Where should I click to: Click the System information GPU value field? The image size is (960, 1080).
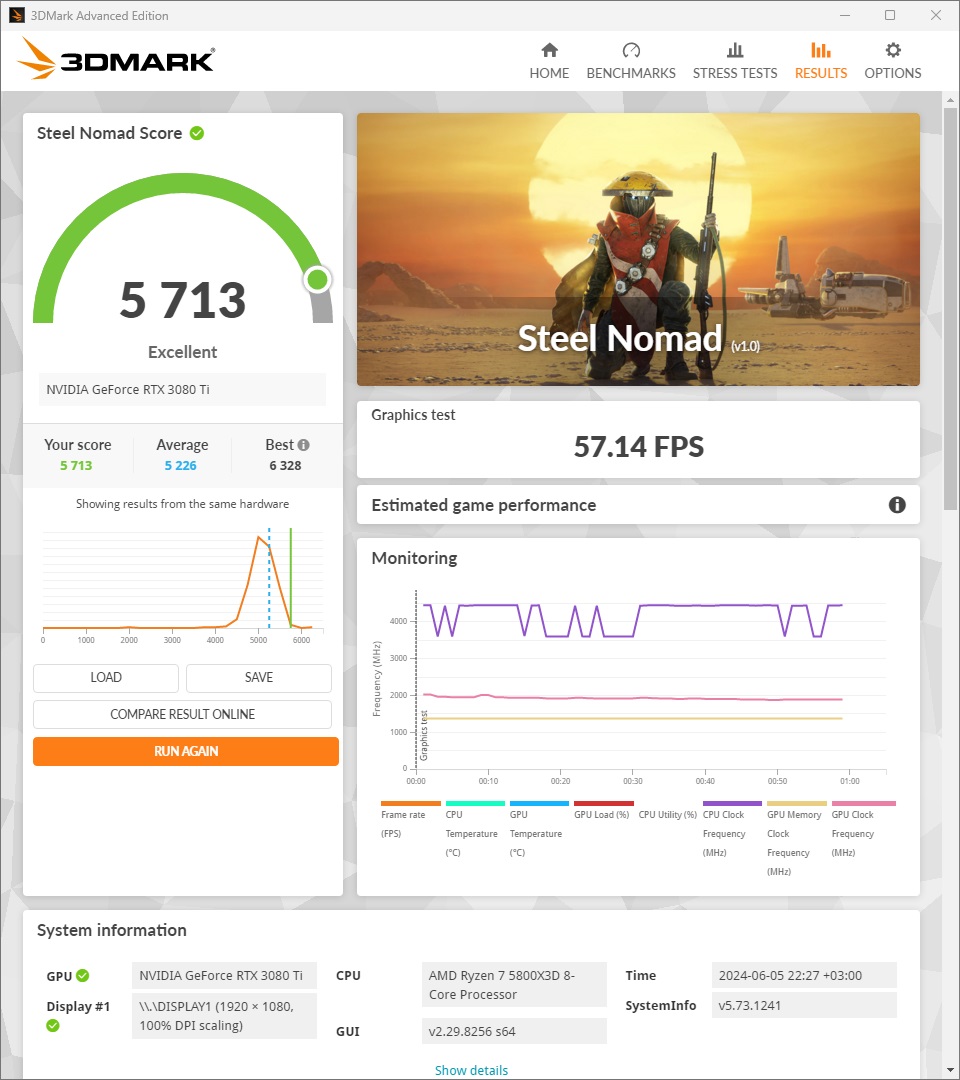pyautogui.click(x=224, y=975)
